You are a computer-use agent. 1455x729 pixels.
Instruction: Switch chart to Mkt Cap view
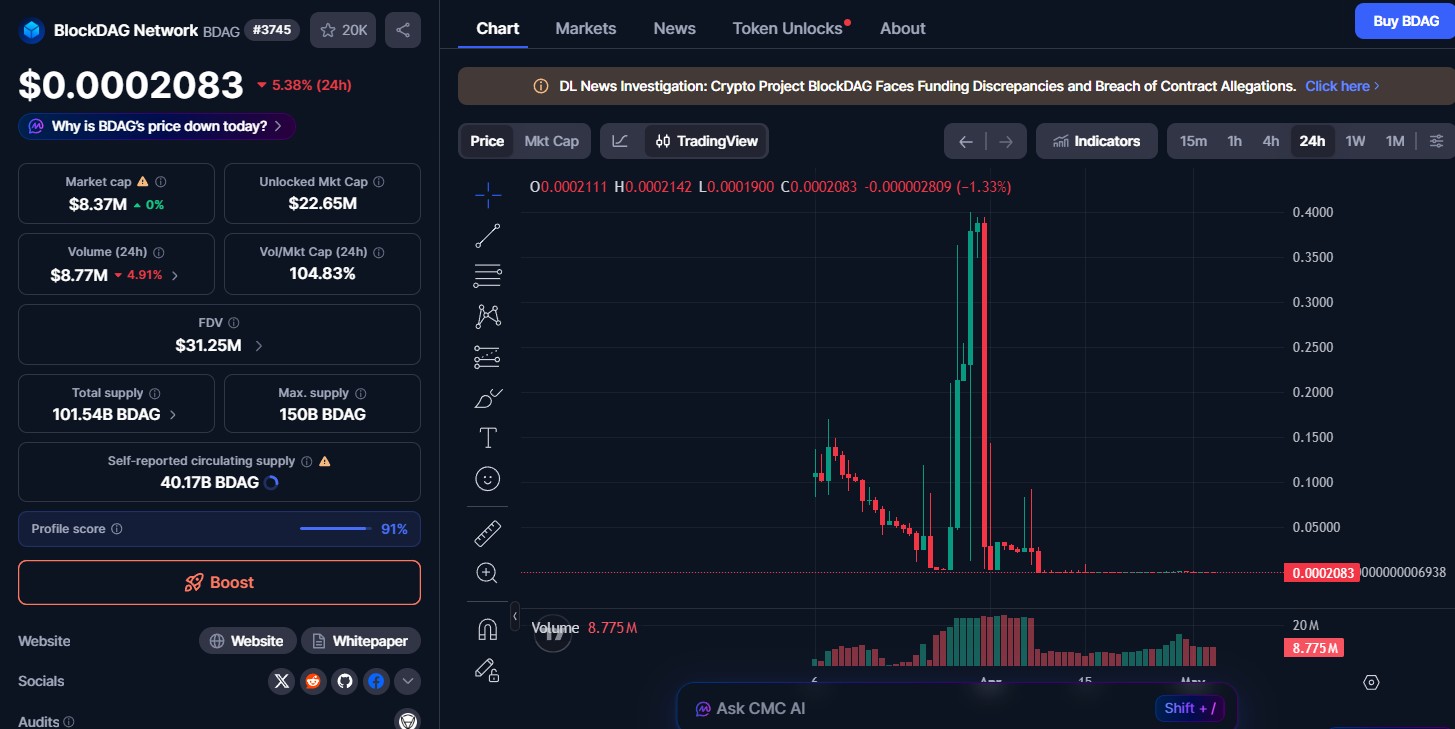coord(552,141)
